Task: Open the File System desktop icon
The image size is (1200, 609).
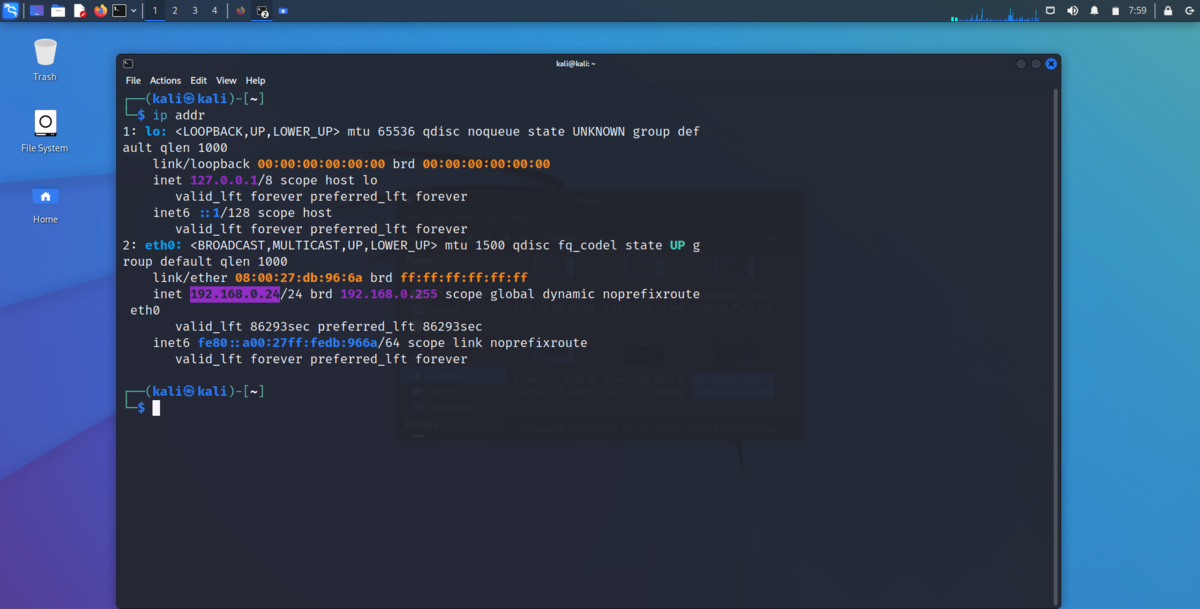Action: 45,131
